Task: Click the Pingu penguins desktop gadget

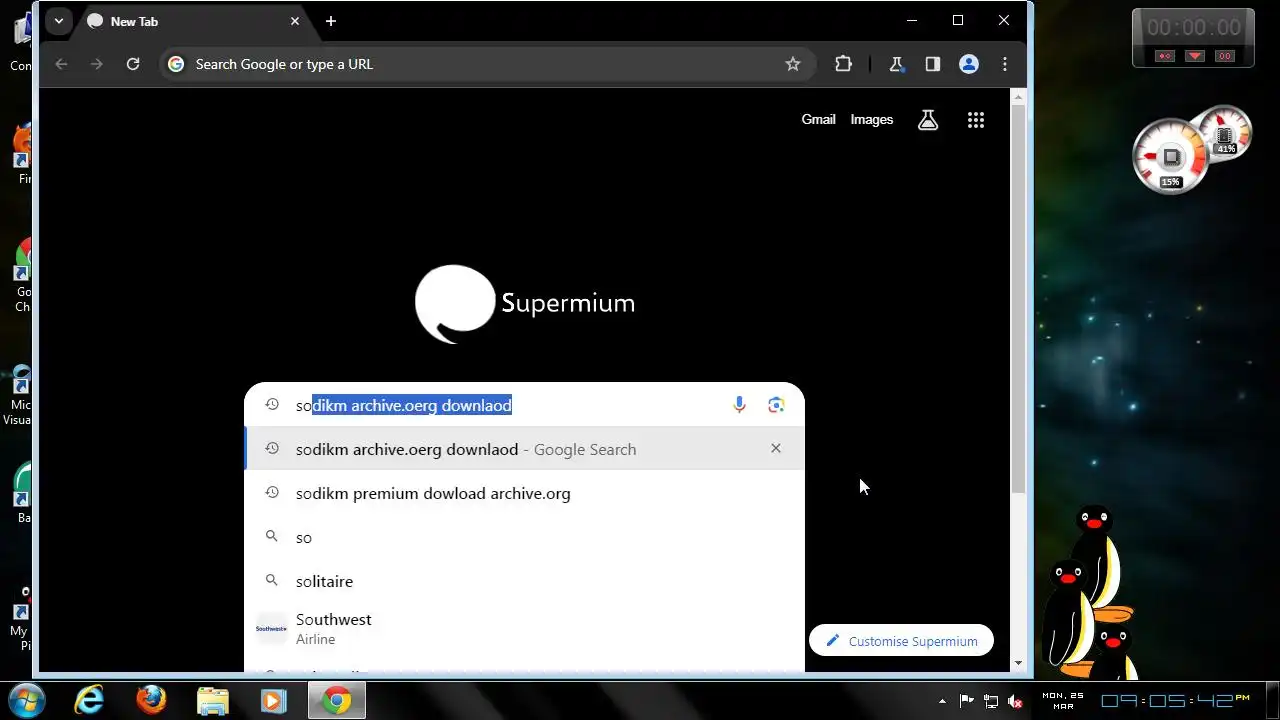Action: (1089, 592)
